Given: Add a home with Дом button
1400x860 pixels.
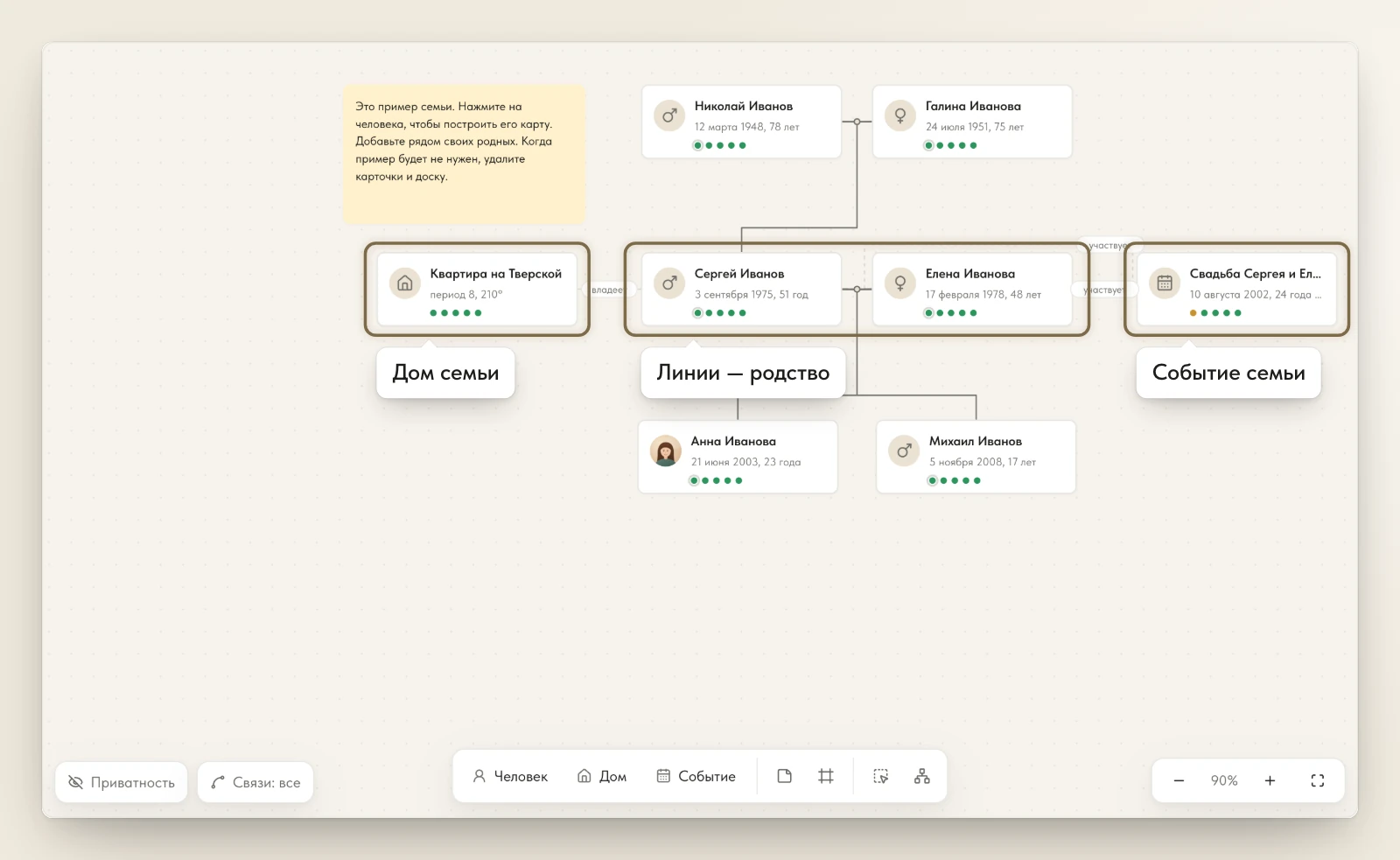Looking at the screenshot, I should click(x=602, y=776).
